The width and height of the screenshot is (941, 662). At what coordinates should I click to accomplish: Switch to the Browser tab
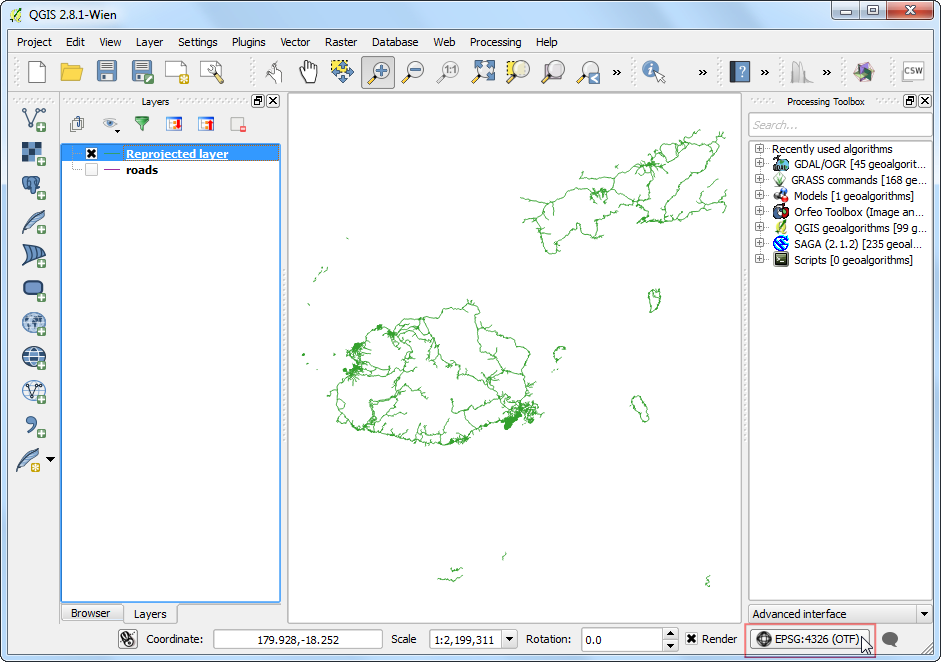coord(90,613)
